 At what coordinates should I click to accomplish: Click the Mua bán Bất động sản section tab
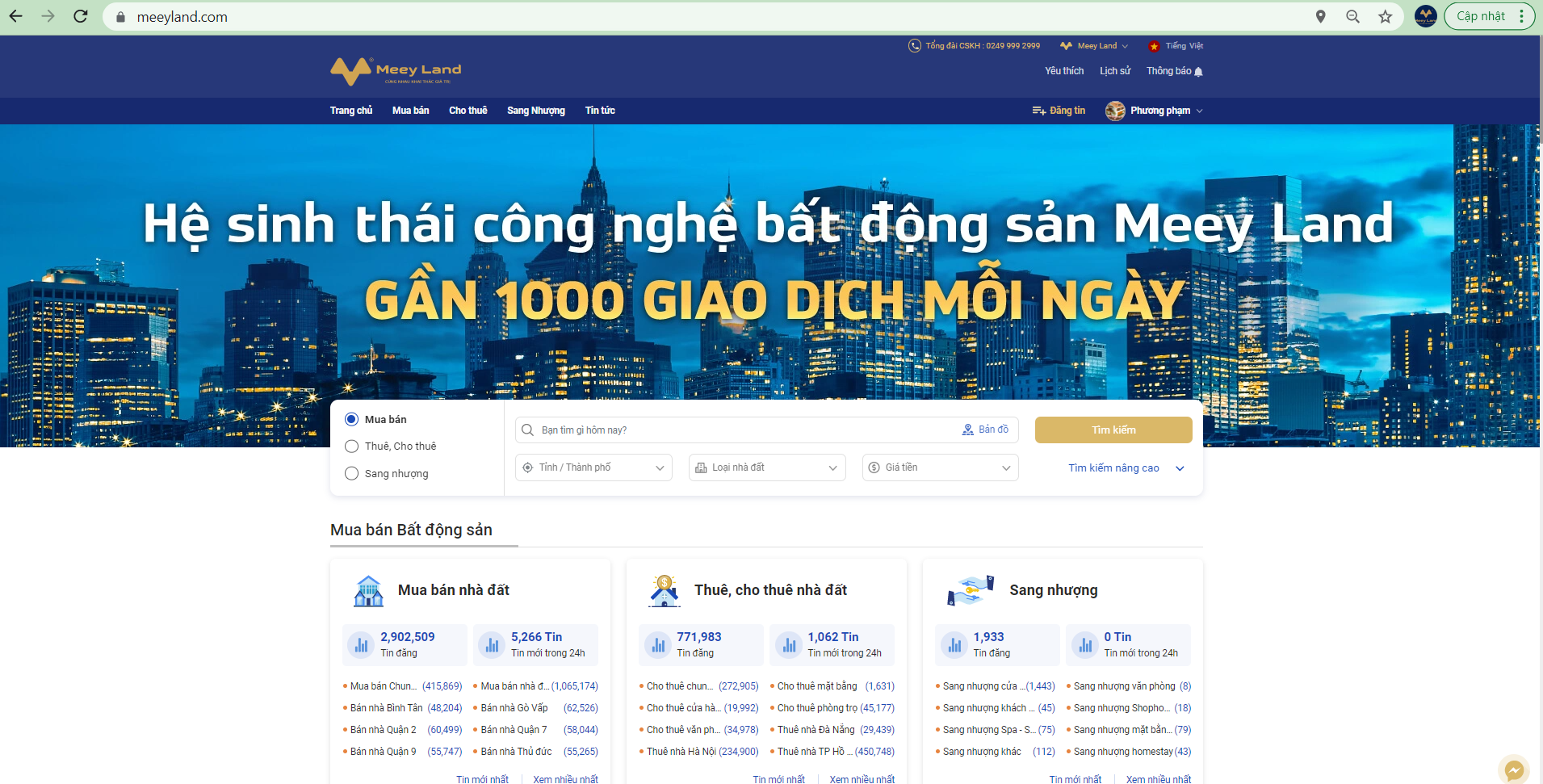[x=411, y=530]
